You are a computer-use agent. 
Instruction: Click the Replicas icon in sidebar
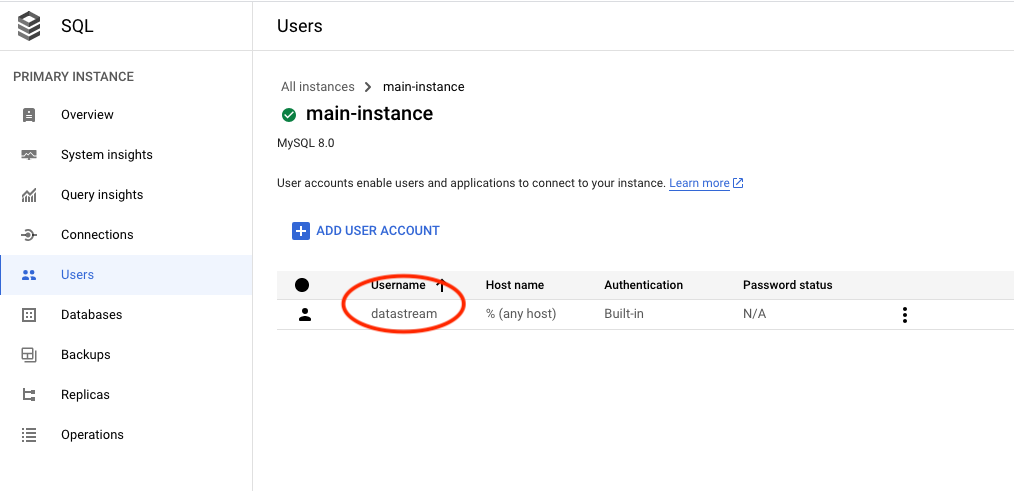tap(29, 395)
